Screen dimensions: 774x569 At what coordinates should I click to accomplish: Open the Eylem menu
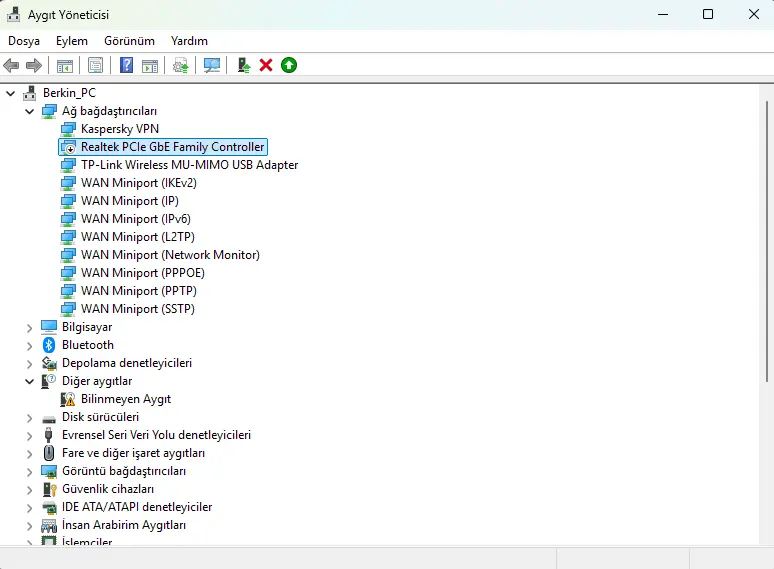pos(72,41)
